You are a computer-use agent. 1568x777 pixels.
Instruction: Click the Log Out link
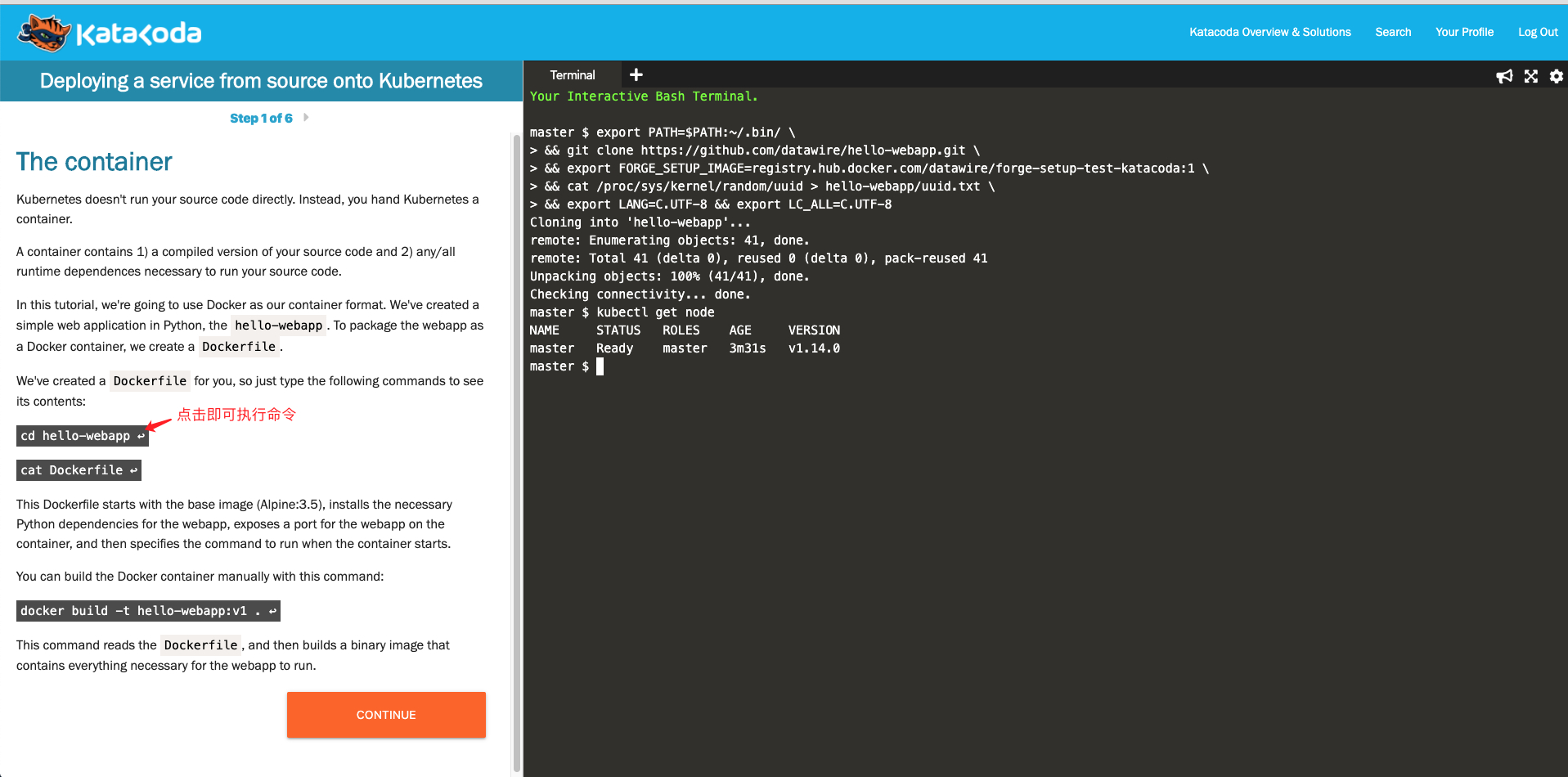click(x=1537, y=32)
